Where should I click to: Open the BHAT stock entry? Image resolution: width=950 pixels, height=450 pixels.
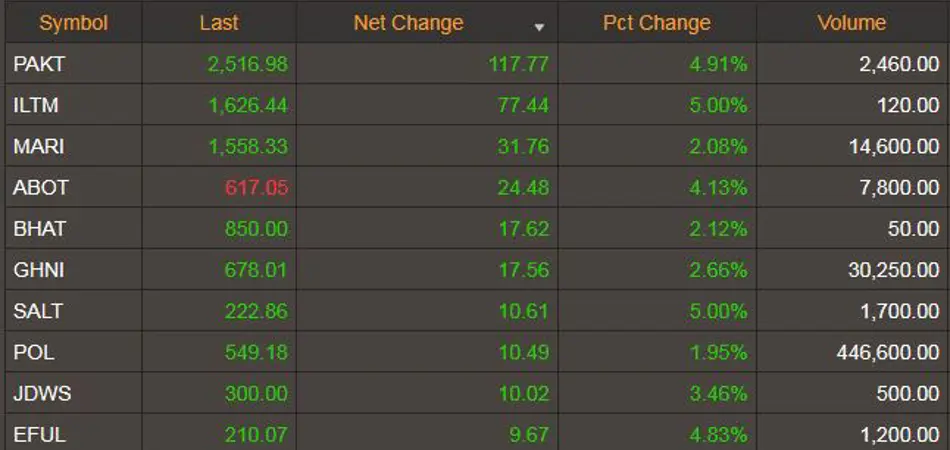click(39, 228)
